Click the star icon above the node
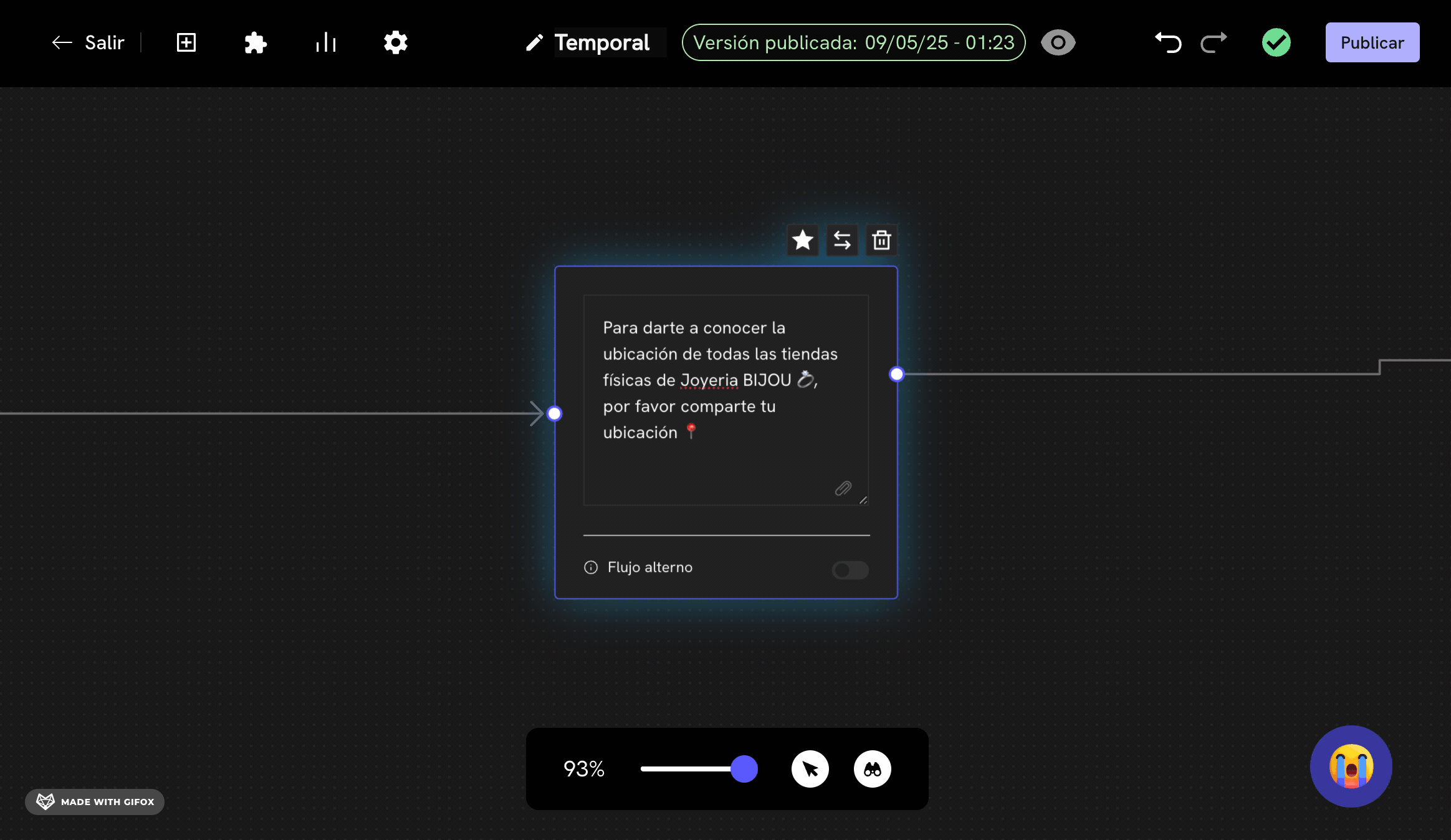The image size is (1451, 840). [803, 240]
